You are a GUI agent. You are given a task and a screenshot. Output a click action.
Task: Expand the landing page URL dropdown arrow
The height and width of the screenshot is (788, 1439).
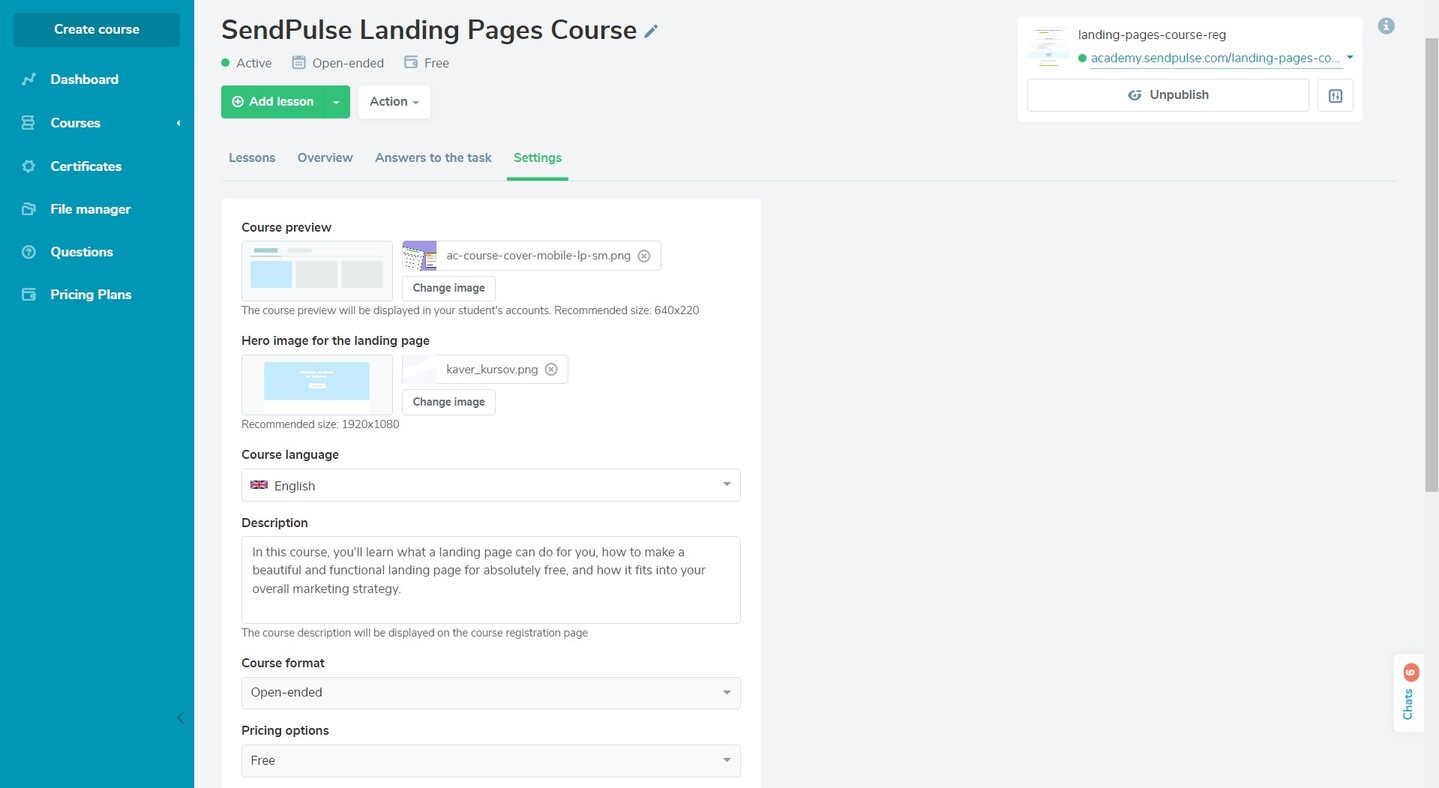coord(1350,58)
